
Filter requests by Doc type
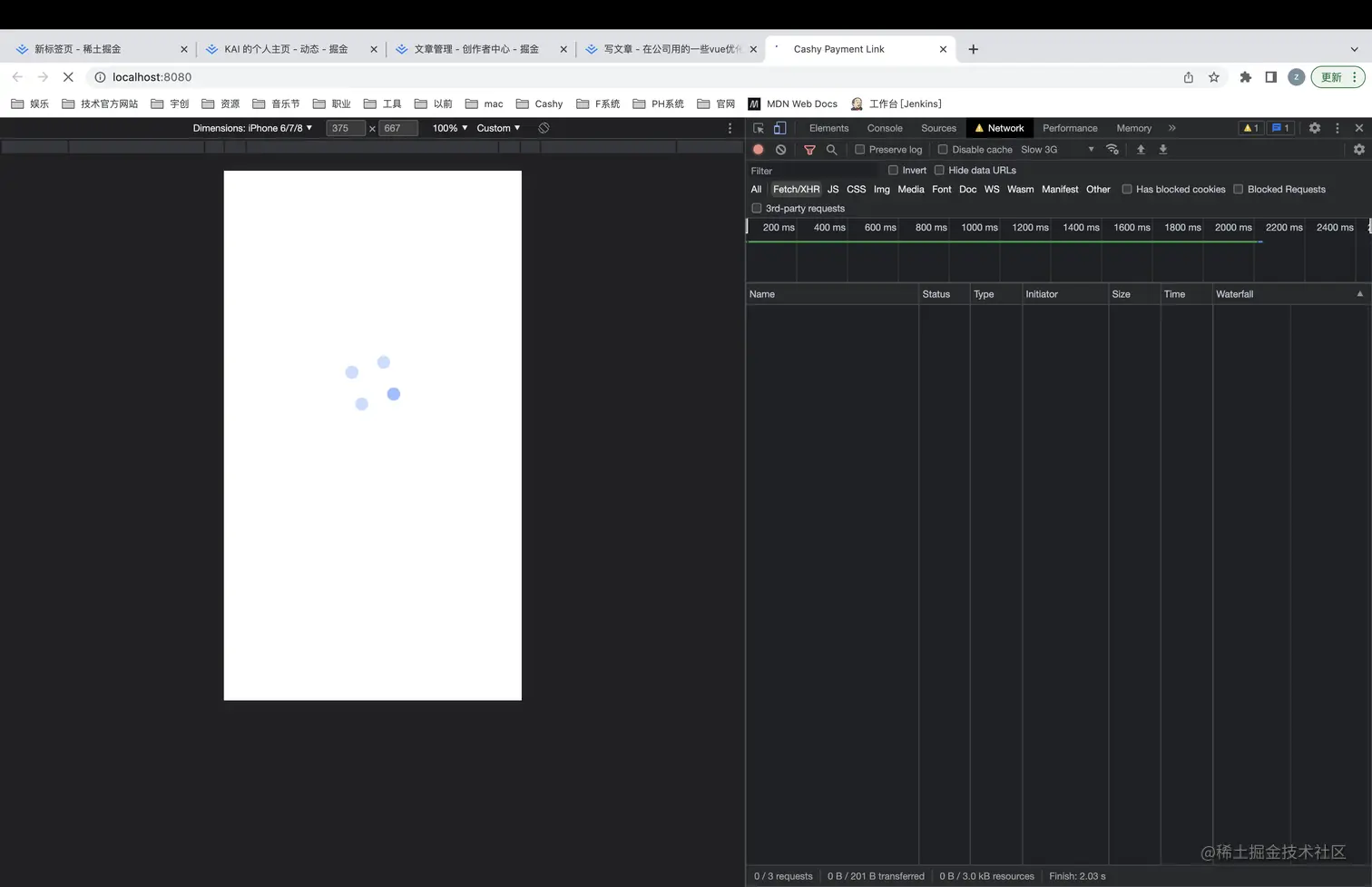point(967,189)
